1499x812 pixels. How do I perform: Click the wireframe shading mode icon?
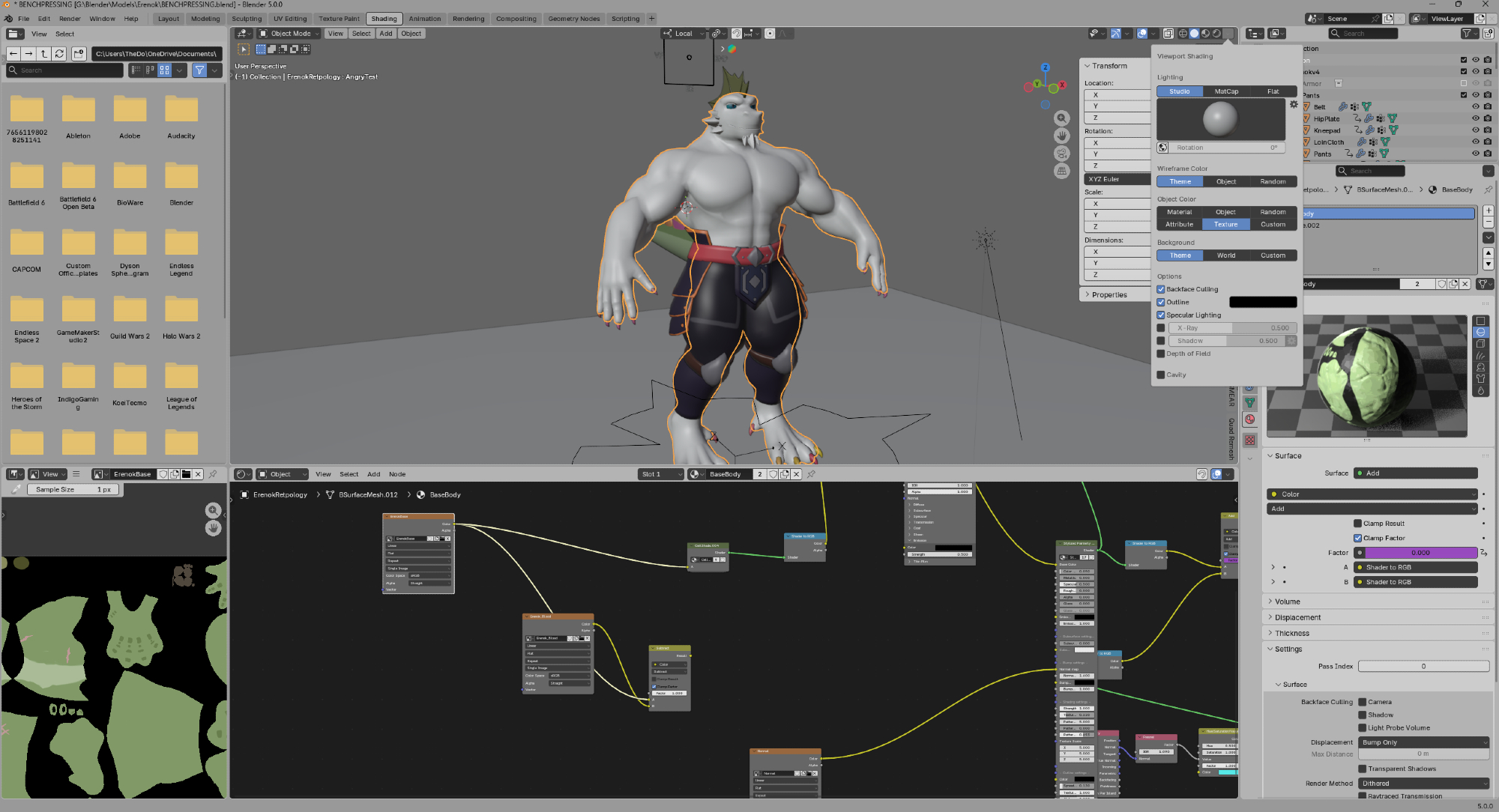click(1183, 34)
